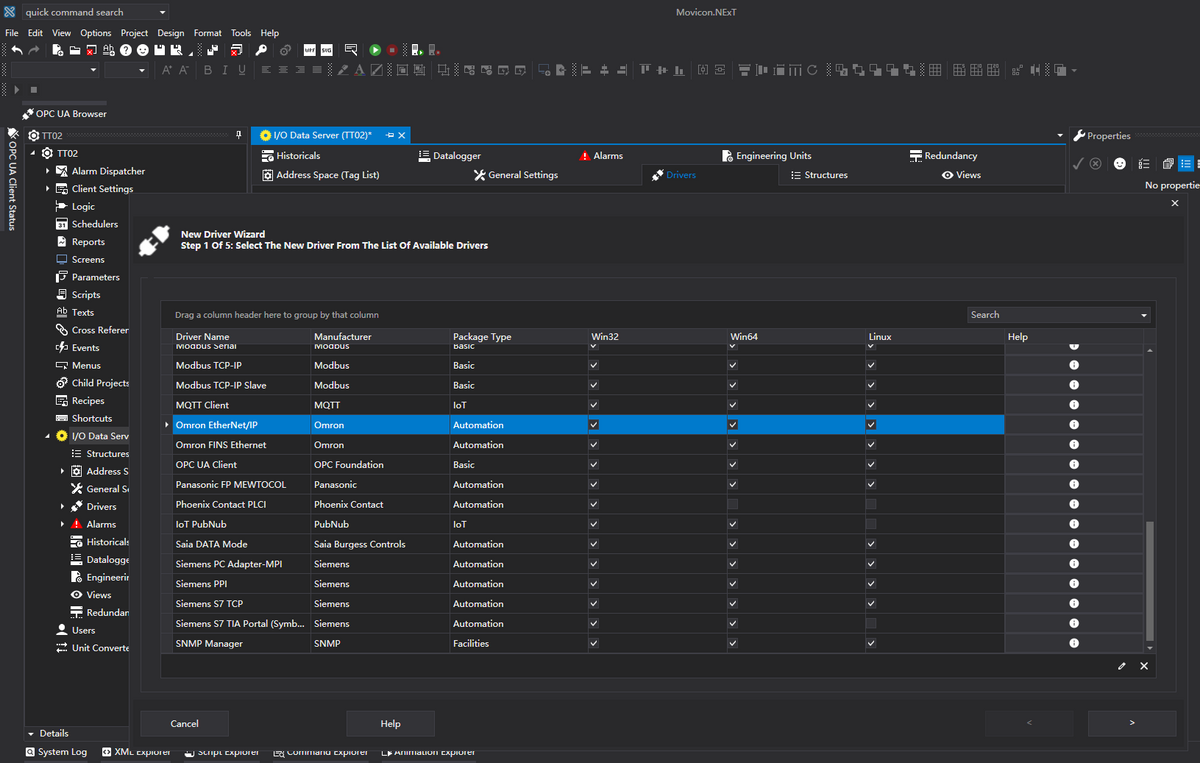Toggle Win32 checkbox for OPC UA Client

tap(594, 465)
